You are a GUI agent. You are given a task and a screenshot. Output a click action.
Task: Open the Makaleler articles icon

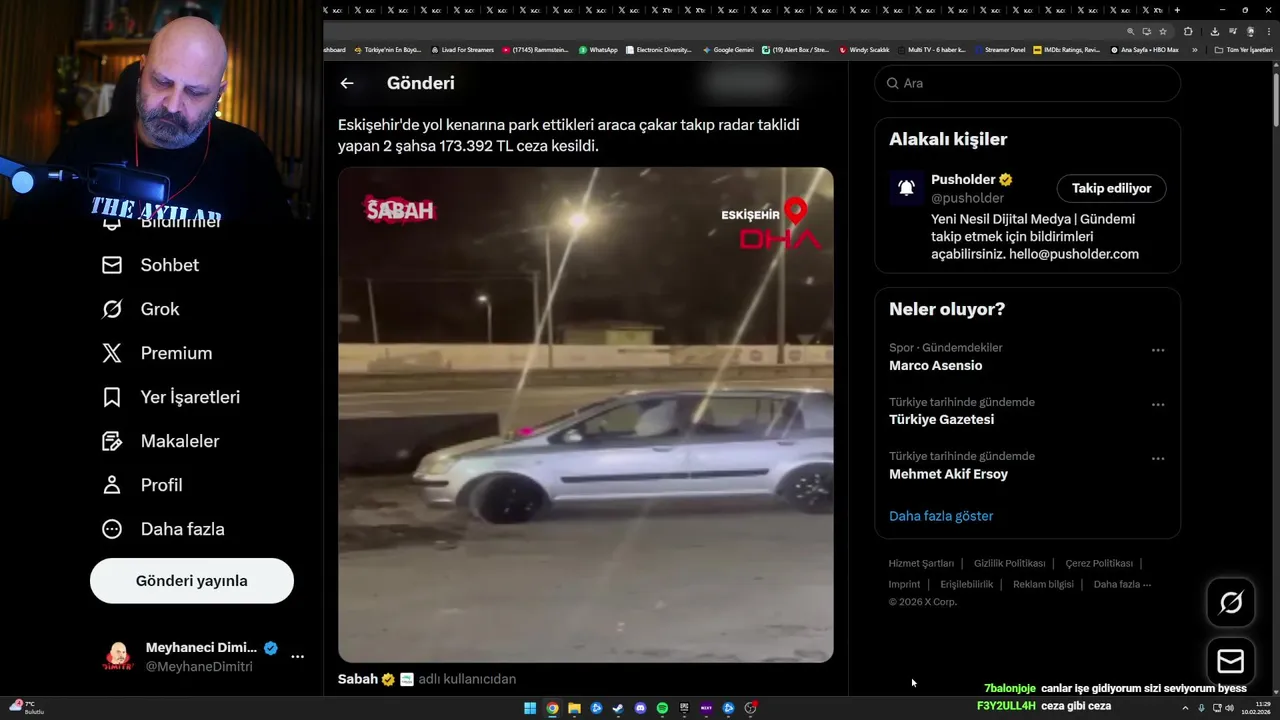point(112,441)
